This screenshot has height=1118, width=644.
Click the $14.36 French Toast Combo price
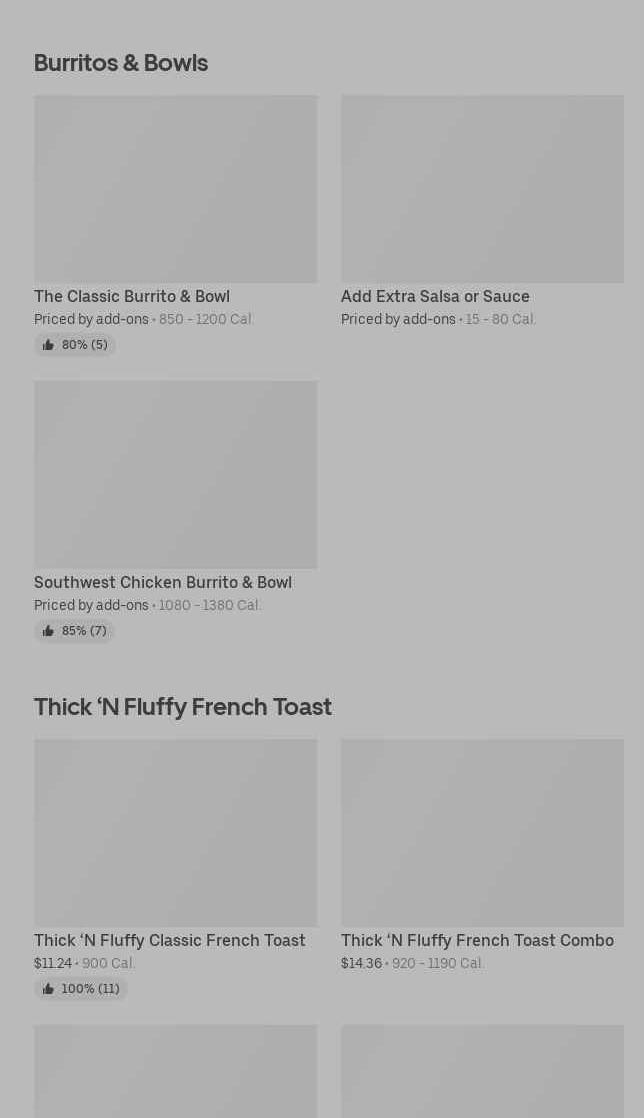[x=361, y=963]
